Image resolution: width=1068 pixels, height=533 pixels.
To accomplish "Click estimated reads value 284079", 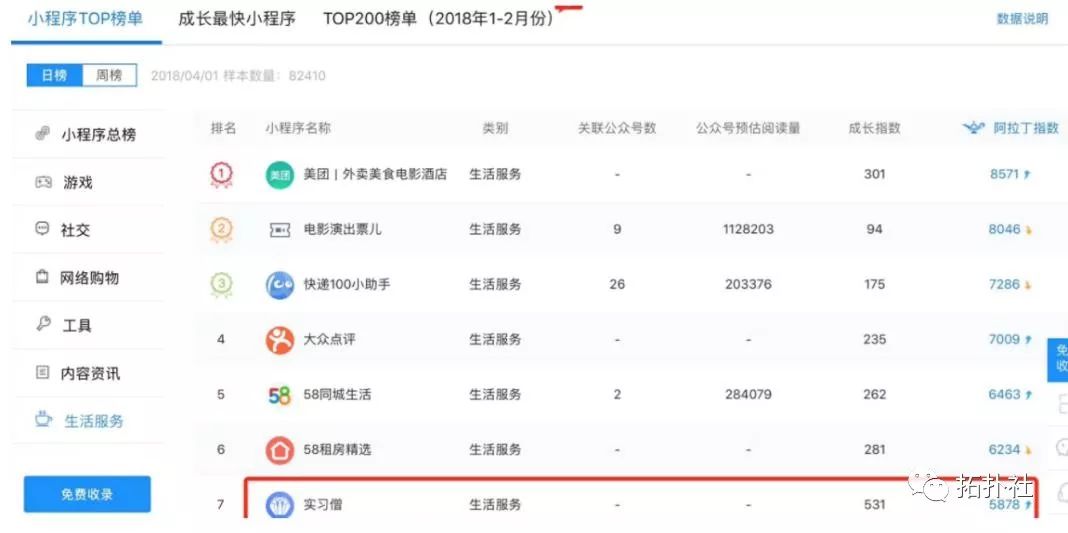I will (x=748, y=394).
